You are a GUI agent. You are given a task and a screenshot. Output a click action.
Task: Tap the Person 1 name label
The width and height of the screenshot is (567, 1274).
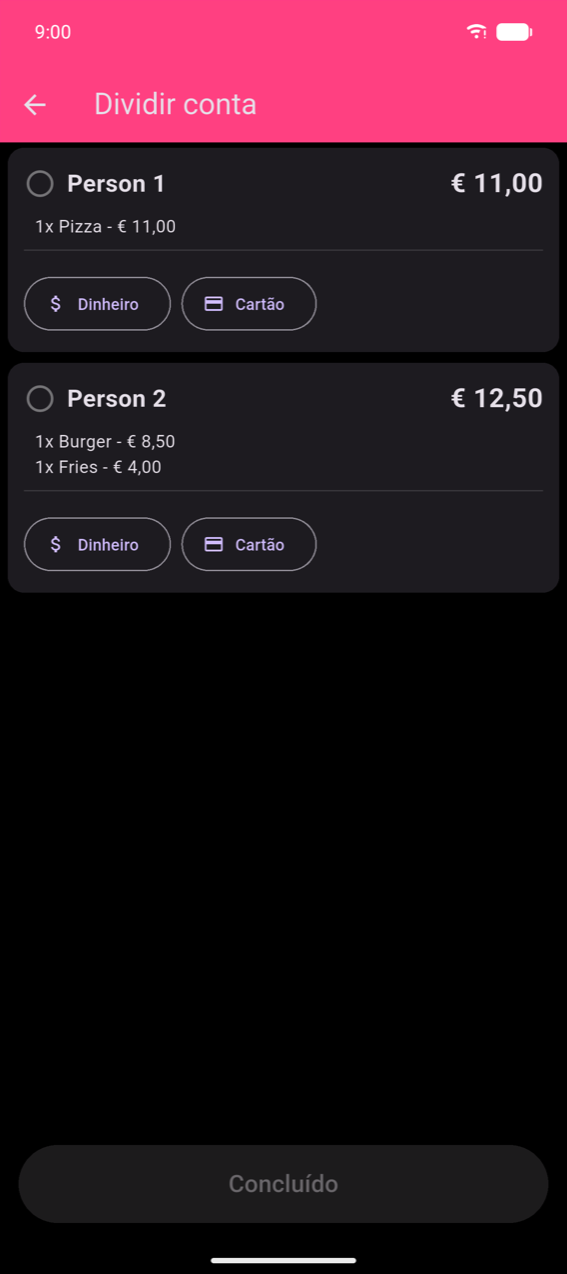(116, 184)
